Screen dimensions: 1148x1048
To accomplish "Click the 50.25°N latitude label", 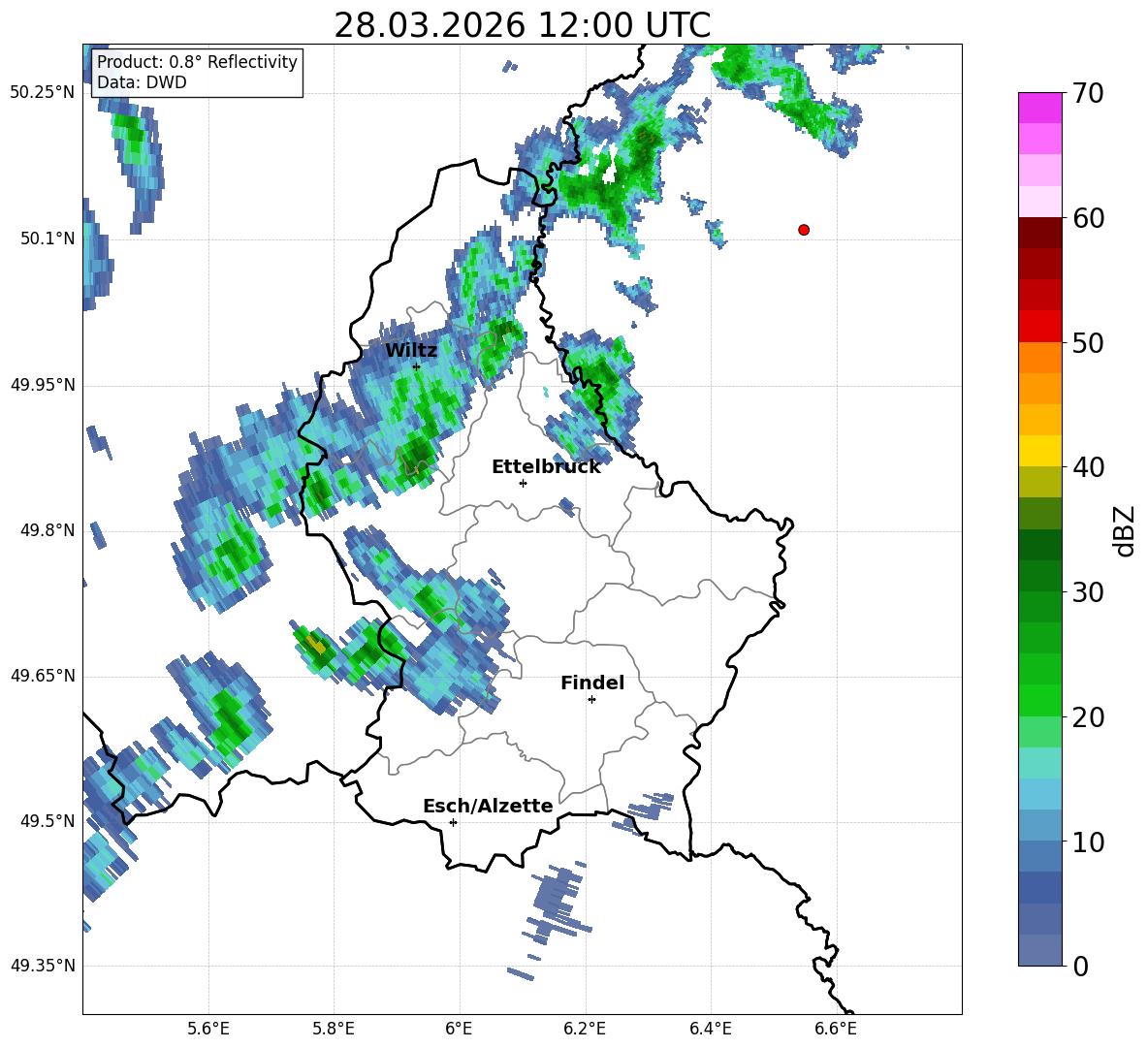I will (43, 93).
